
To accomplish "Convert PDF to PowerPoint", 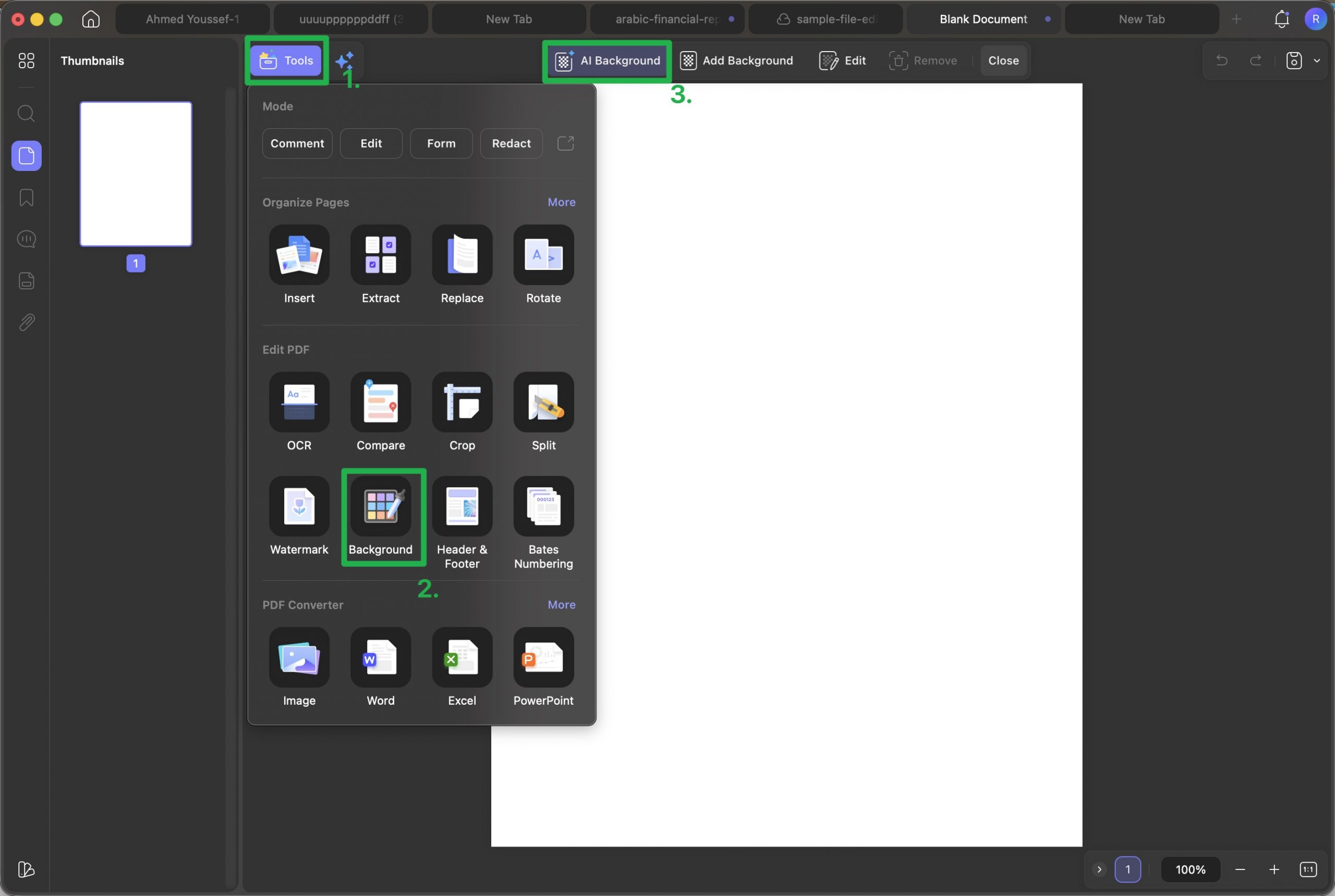I will (x=543, y=667).
